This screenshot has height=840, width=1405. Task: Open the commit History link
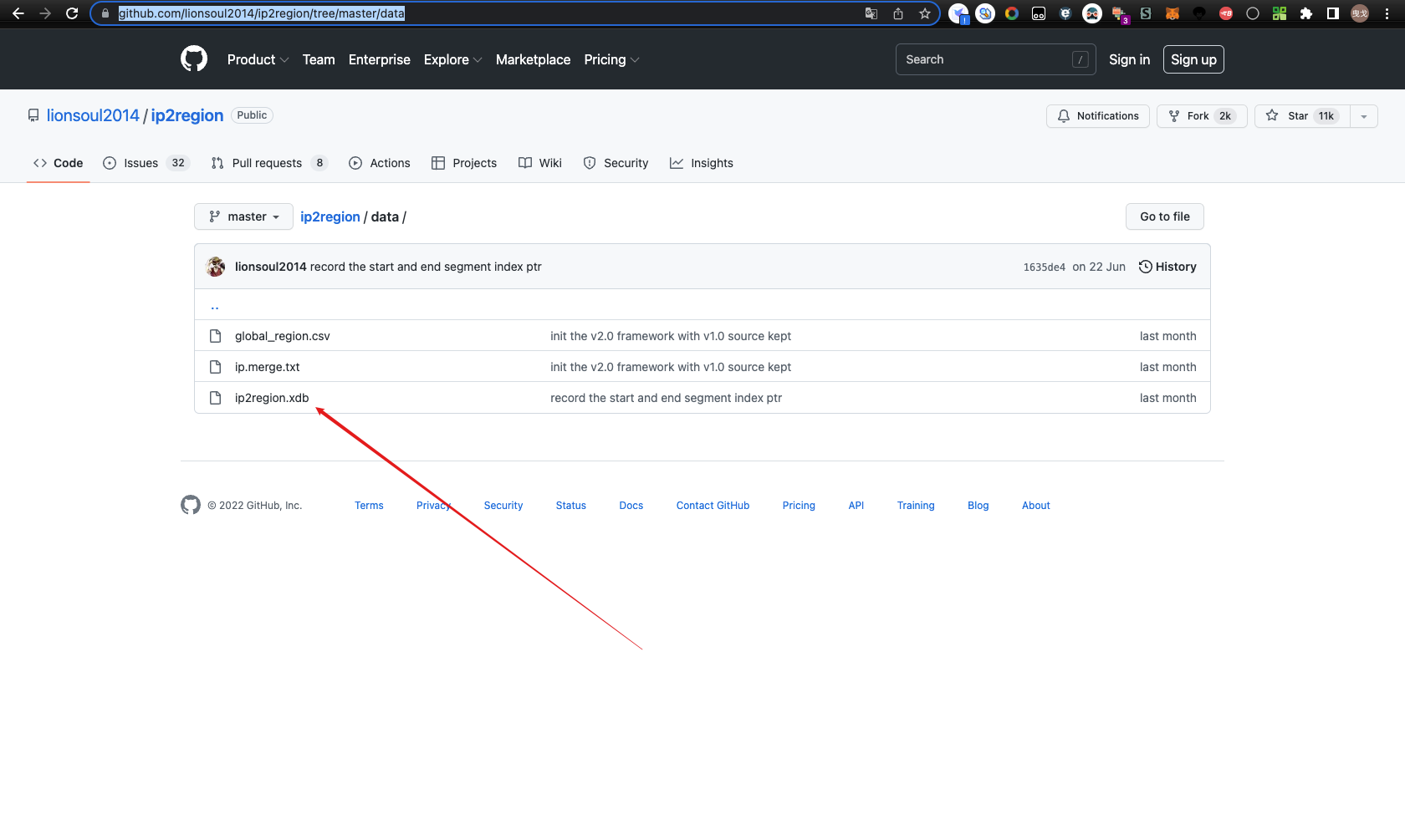point(1167,267)
